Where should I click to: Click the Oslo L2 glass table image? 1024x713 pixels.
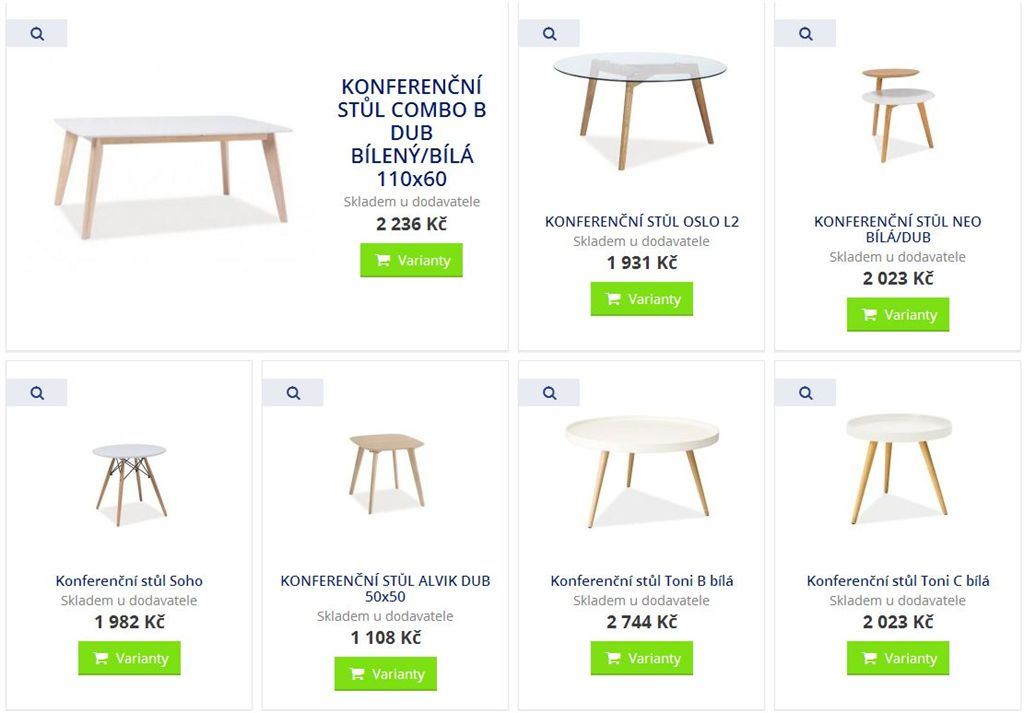(641, 111)
